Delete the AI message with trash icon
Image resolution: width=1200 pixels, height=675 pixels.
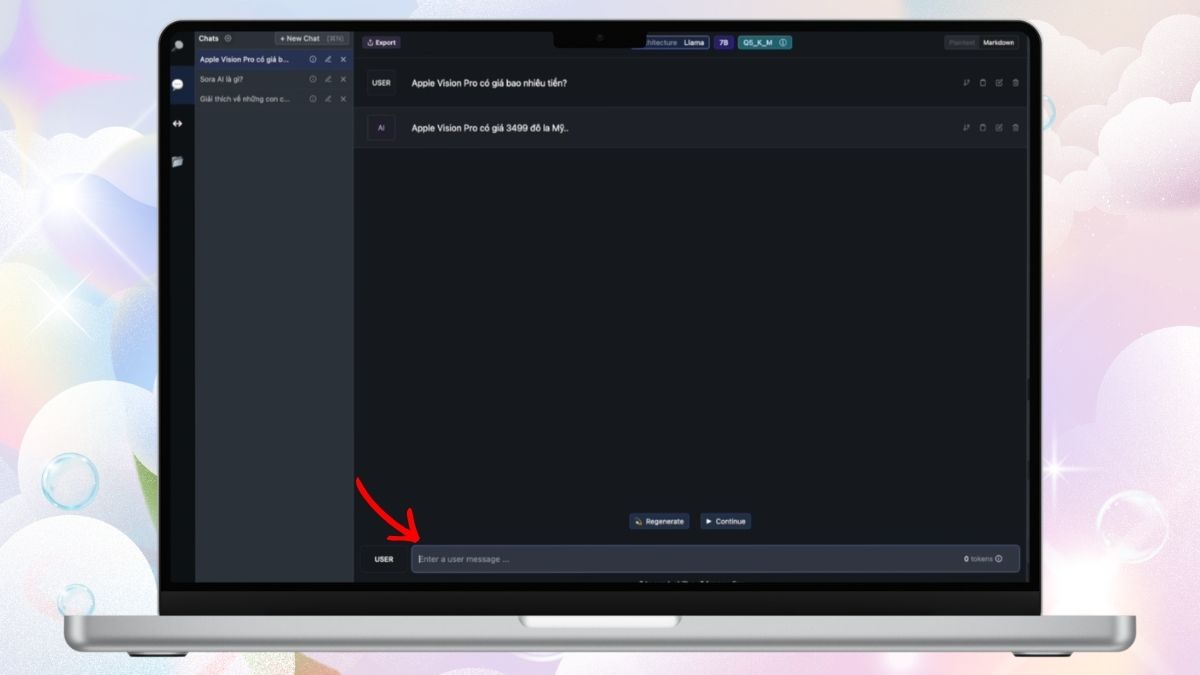coord(1015,128)
